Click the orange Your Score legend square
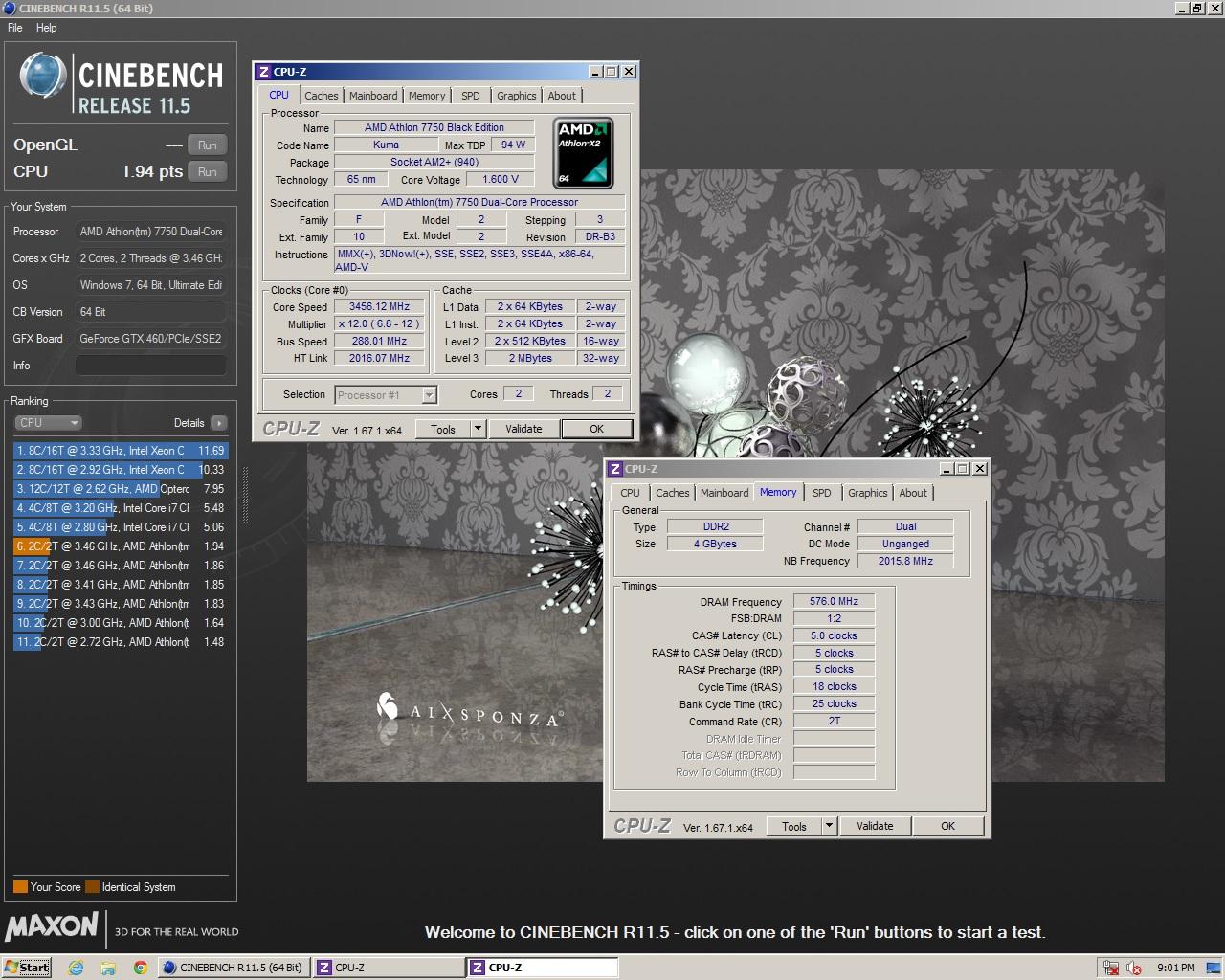 (x=20, y=887)
